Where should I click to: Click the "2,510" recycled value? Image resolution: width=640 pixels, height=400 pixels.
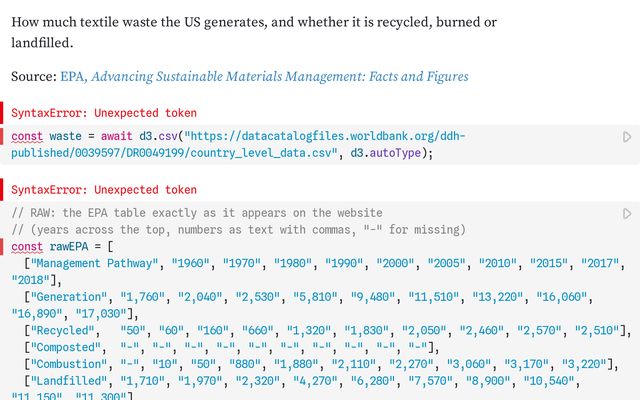click(597, 330)
